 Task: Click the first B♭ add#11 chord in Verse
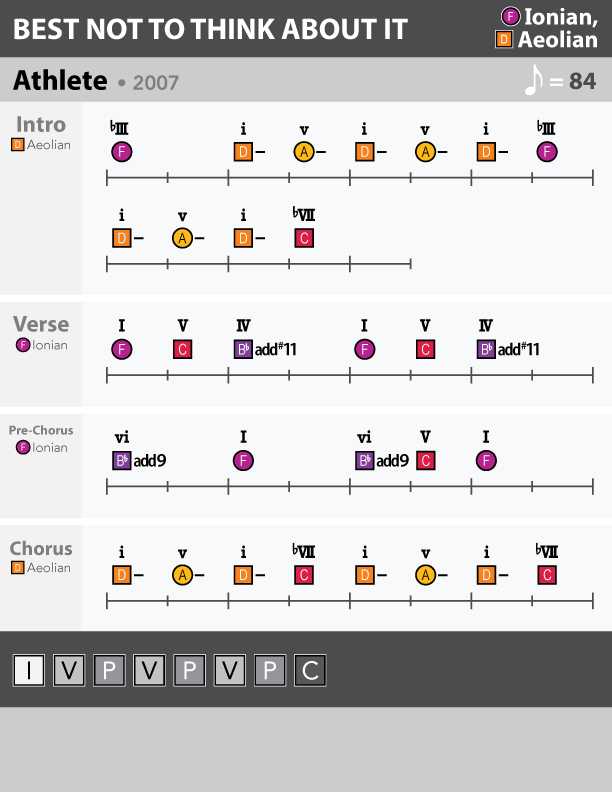point(243,350)
